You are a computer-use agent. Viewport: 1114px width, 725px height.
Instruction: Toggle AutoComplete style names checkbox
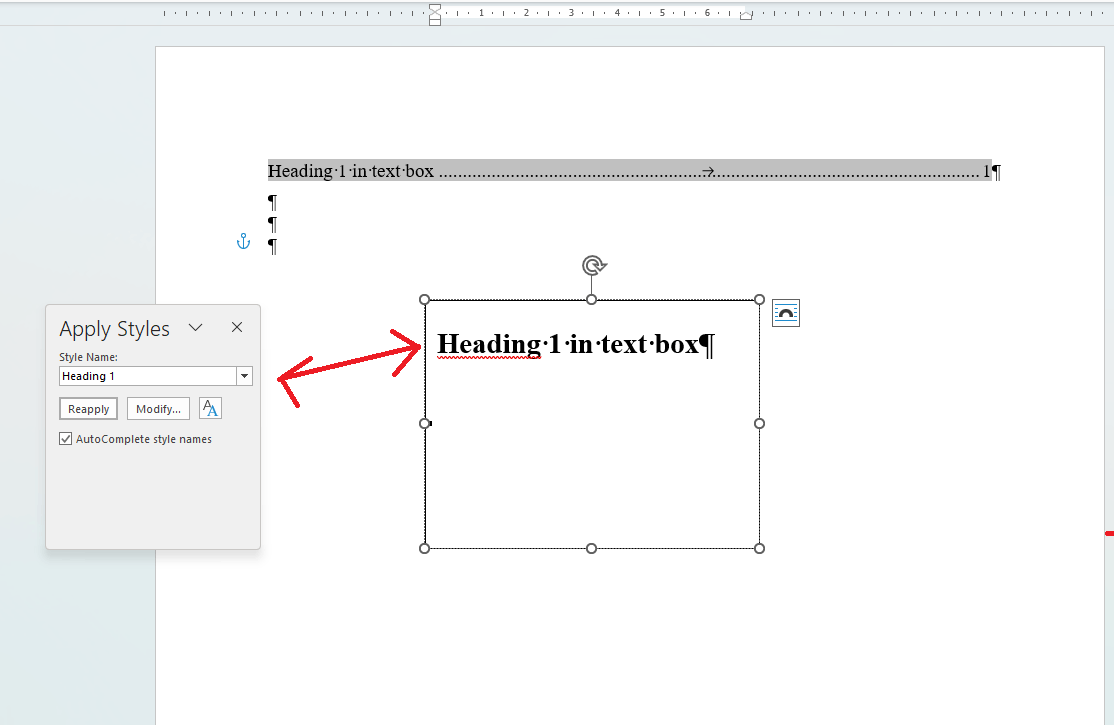click(x=65, y=439)
